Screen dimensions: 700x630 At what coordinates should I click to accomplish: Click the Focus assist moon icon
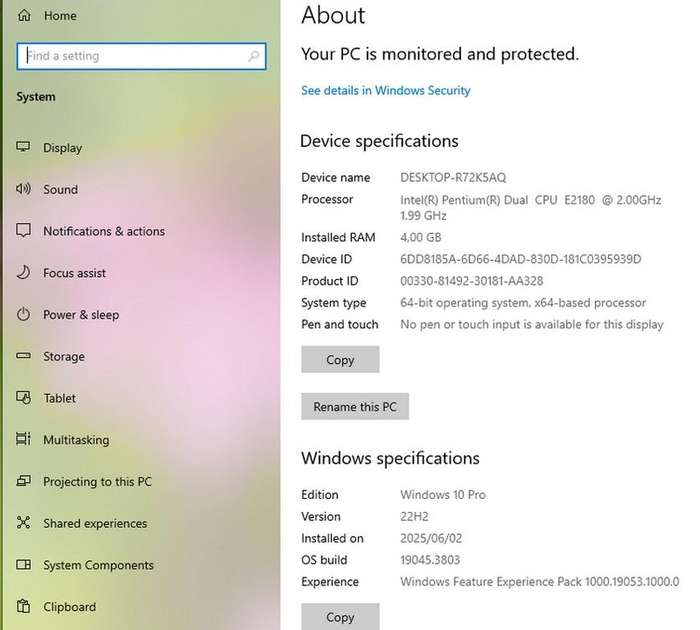tap(23, 272)
